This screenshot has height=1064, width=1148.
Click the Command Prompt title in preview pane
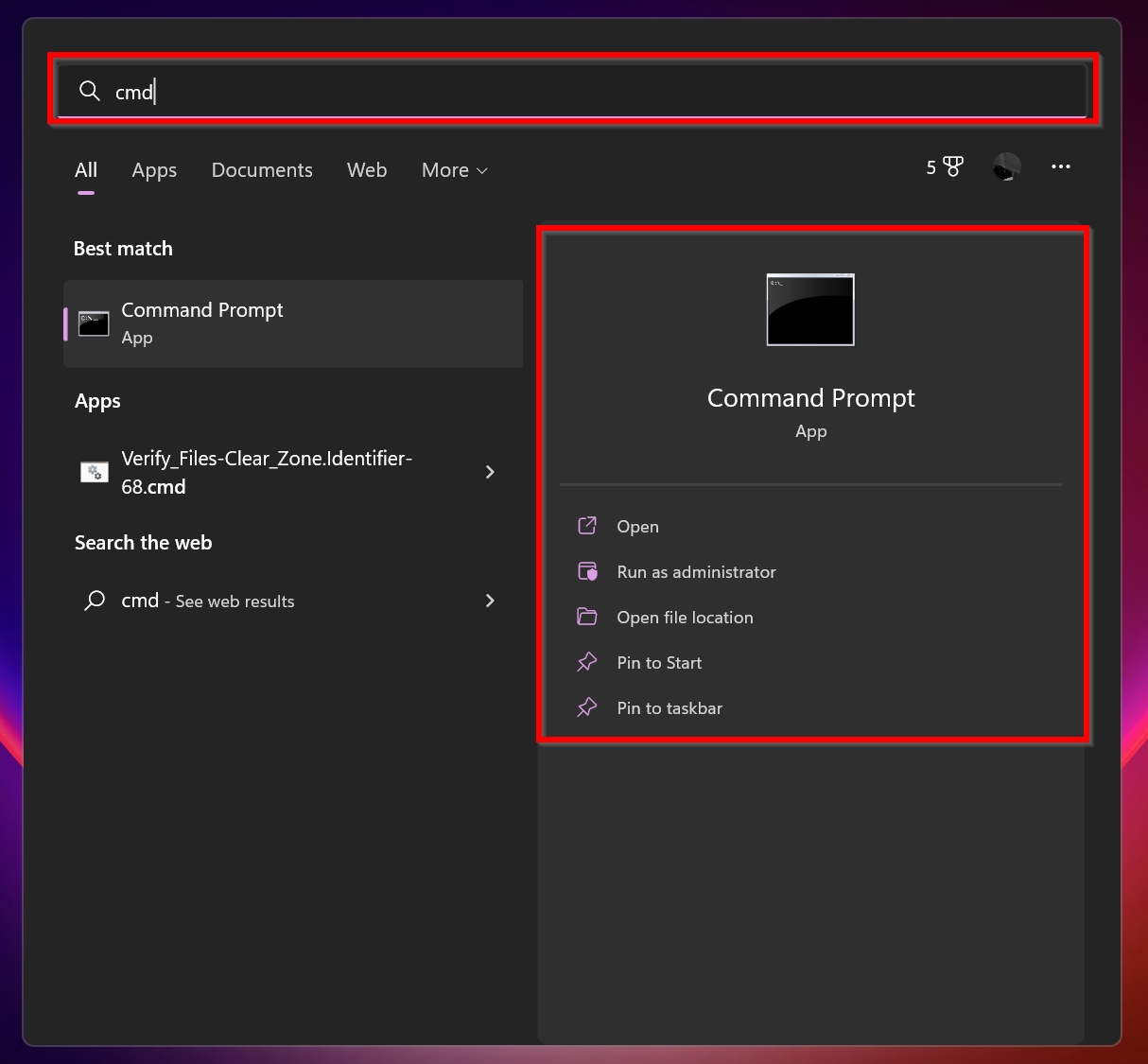coord(811,398)
